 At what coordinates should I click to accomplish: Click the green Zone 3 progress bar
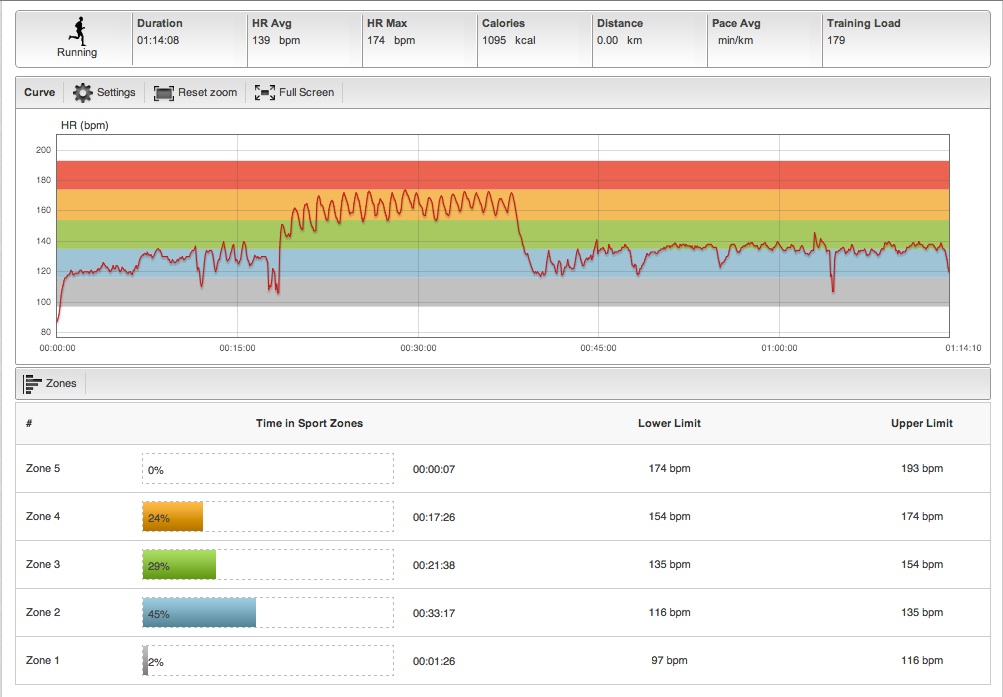click(179, 565)
